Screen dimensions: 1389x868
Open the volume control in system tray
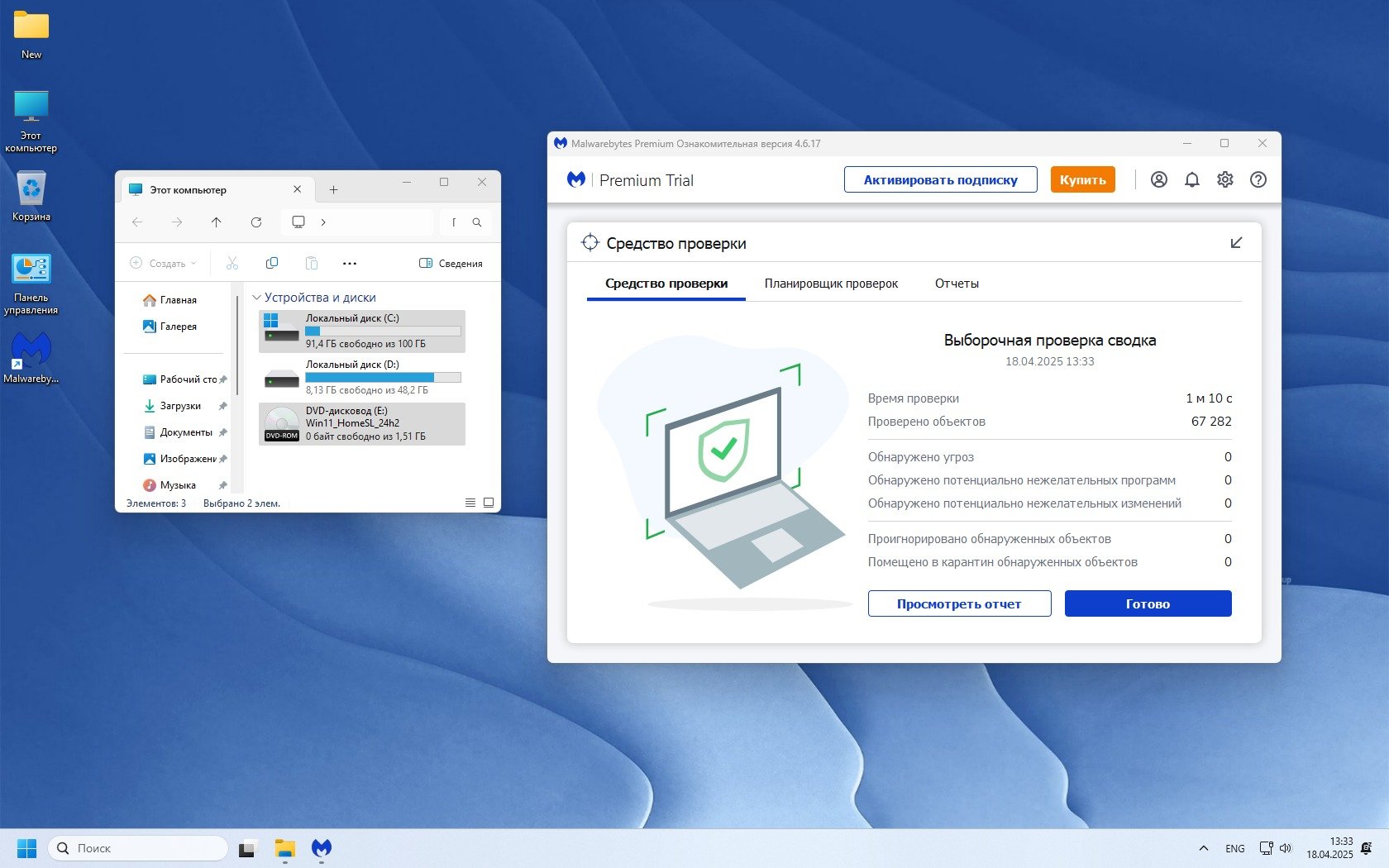[1286, 848]
